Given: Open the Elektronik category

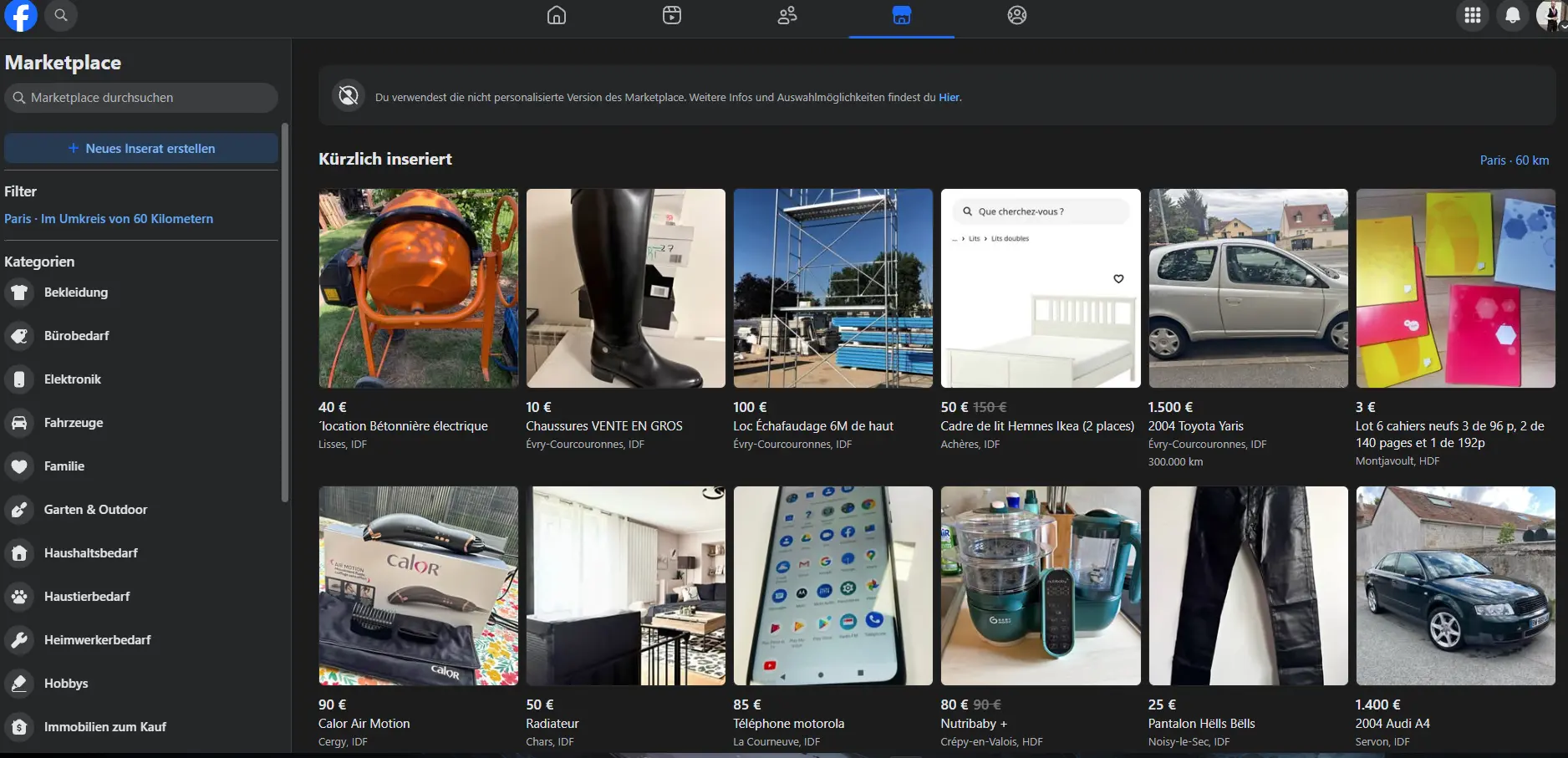Looking at the screenshot, I should pyautogui.click(x=141, y=379).
